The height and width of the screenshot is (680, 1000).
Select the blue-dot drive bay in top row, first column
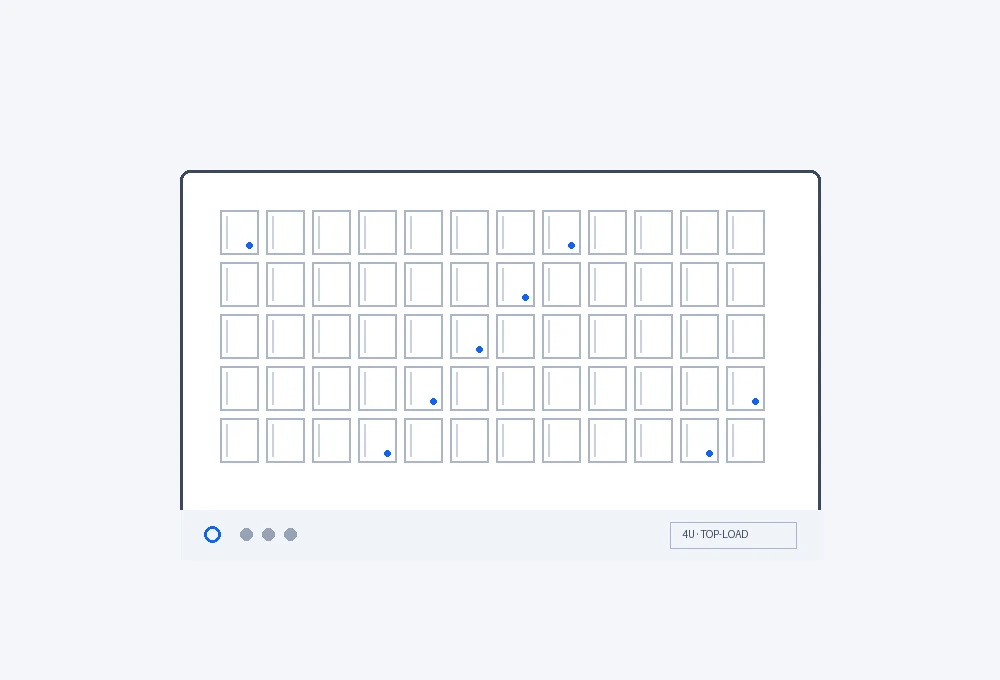[240, 232]
